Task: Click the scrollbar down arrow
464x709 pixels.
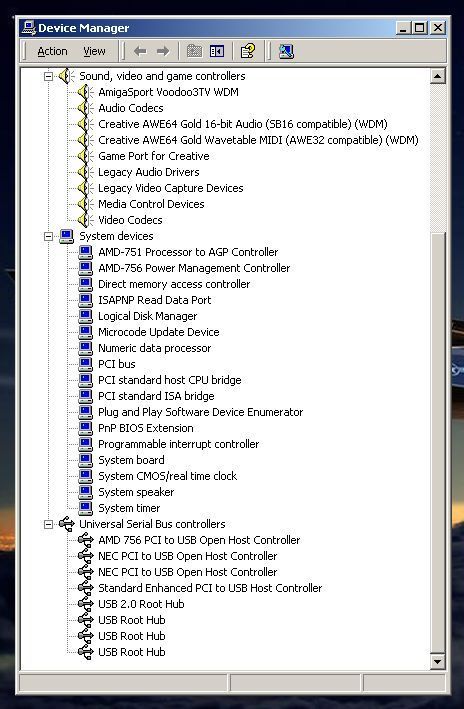Action: point(437,662)
